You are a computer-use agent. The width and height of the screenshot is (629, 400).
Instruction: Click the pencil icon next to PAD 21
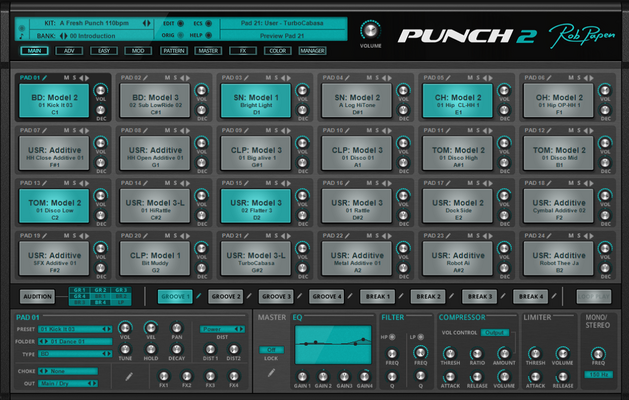[x=247, y=236]
